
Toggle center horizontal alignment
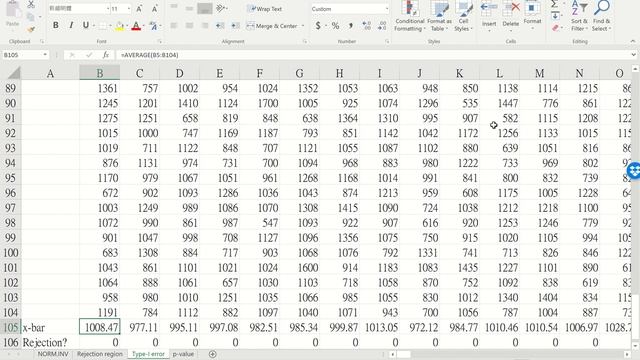coord(189,26)
